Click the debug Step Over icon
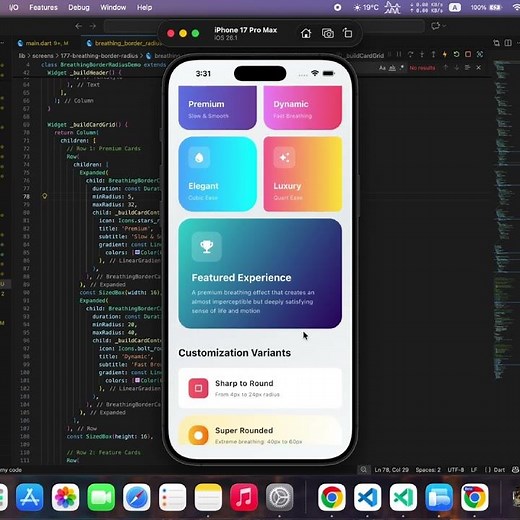The width and height of the screenshot is (520, 520). 410,54
